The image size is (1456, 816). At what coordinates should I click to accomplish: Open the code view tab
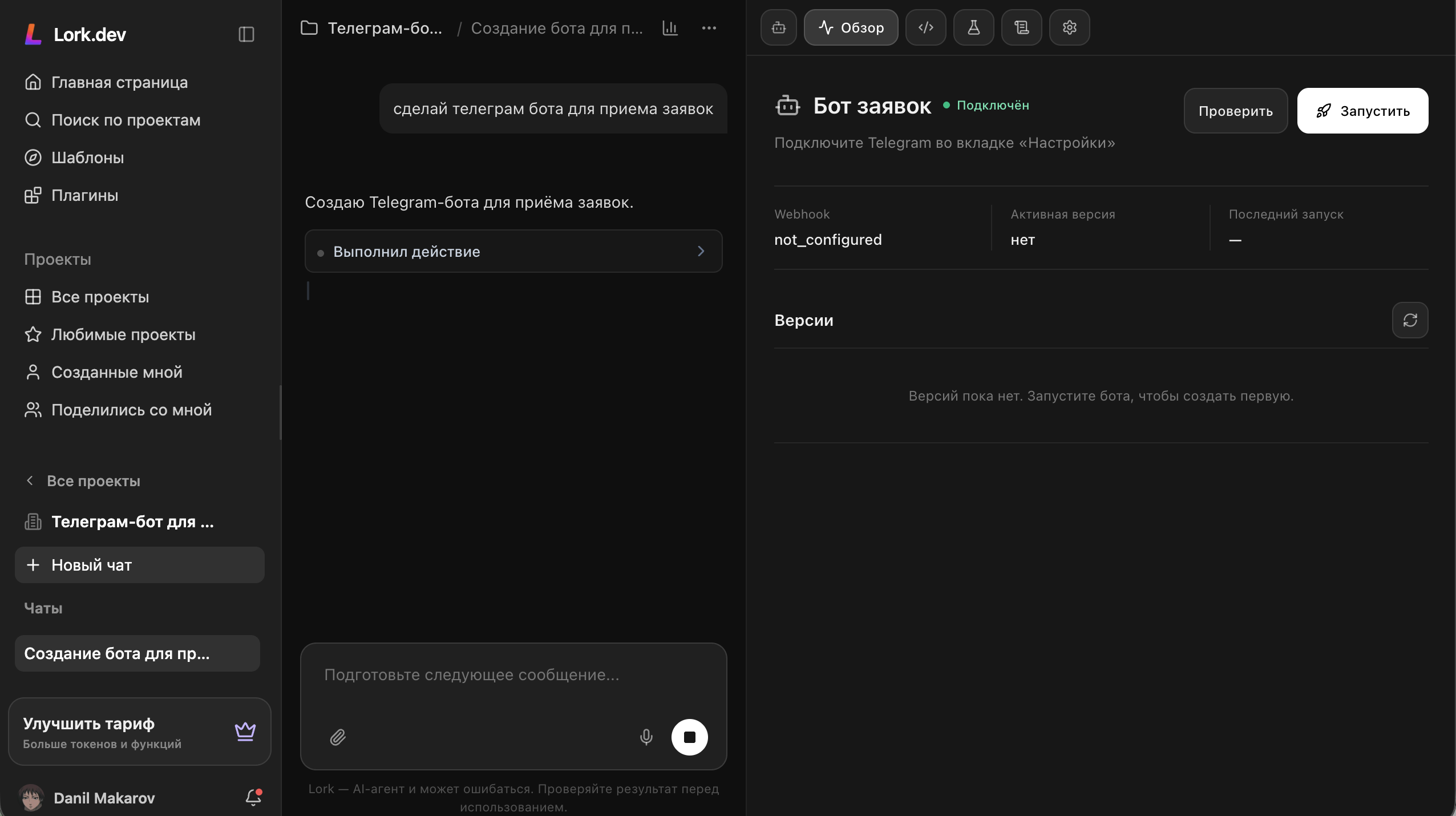(926, 27)
